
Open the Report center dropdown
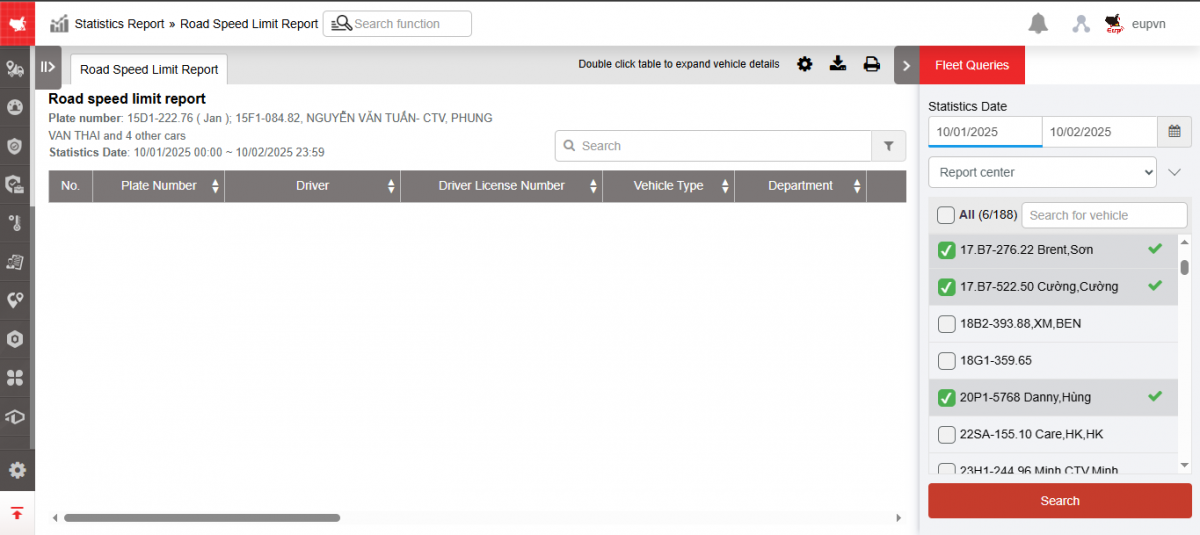(x=1042, y=172)
